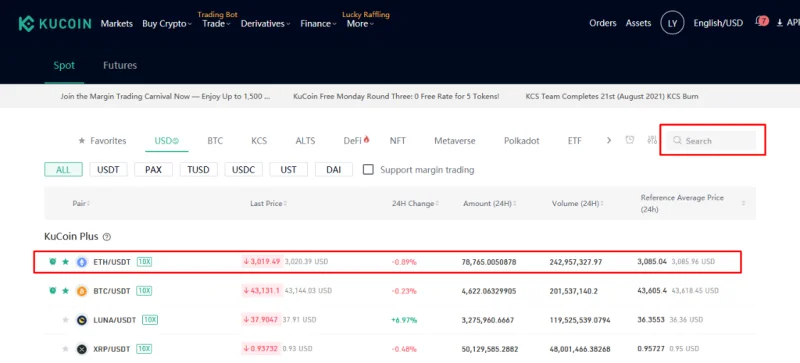Select the ETF category tab
Image resolution: width=800 pixels, height=363 pixels.
coord(574,141)
